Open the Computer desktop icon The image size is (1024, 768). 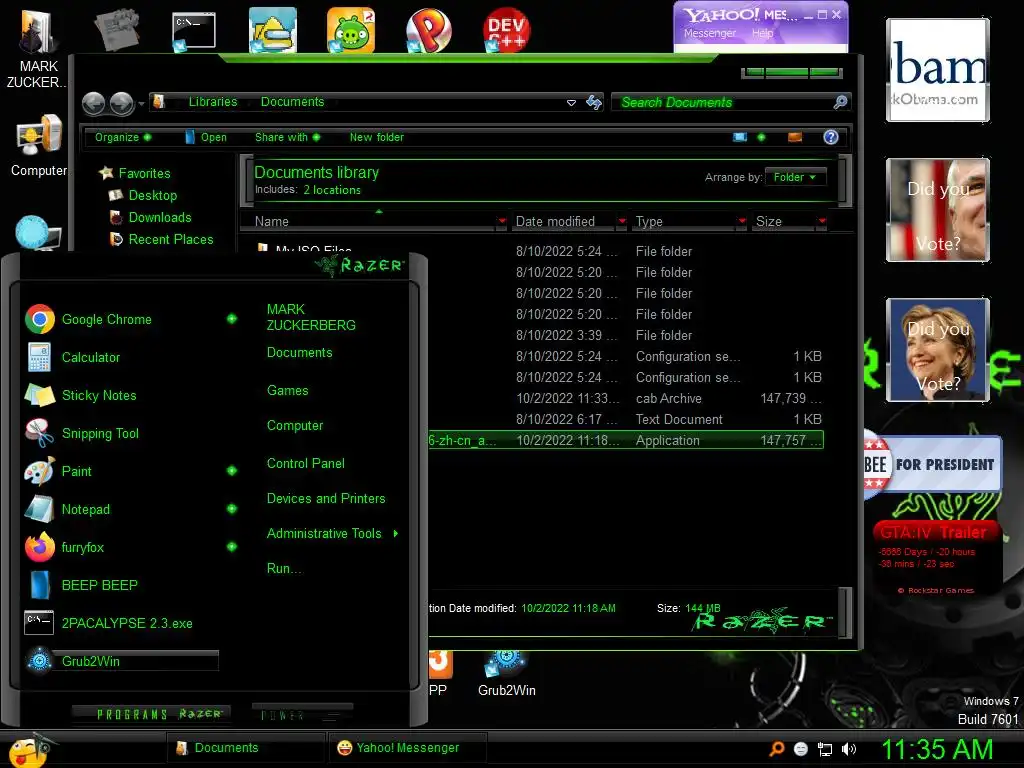(x=39, y=145)
